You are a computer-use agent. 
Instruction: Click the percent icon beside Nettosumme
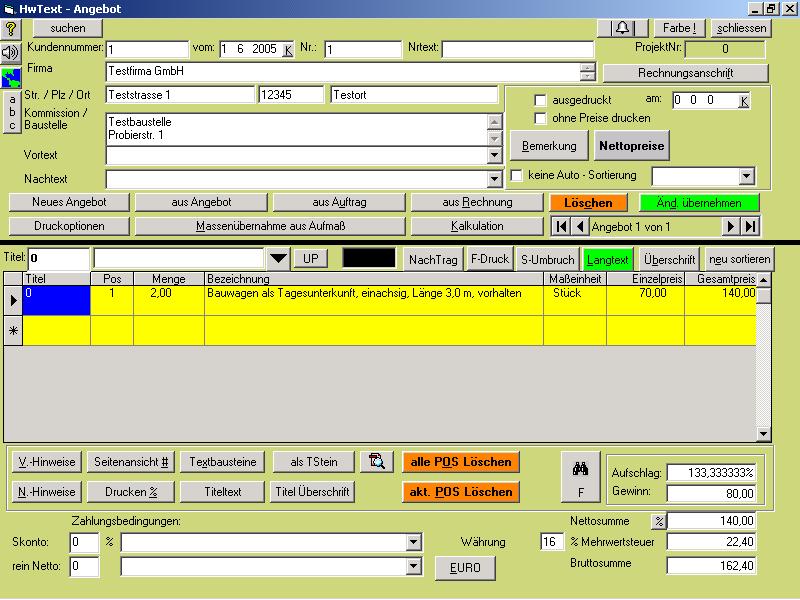click(659, 521)
